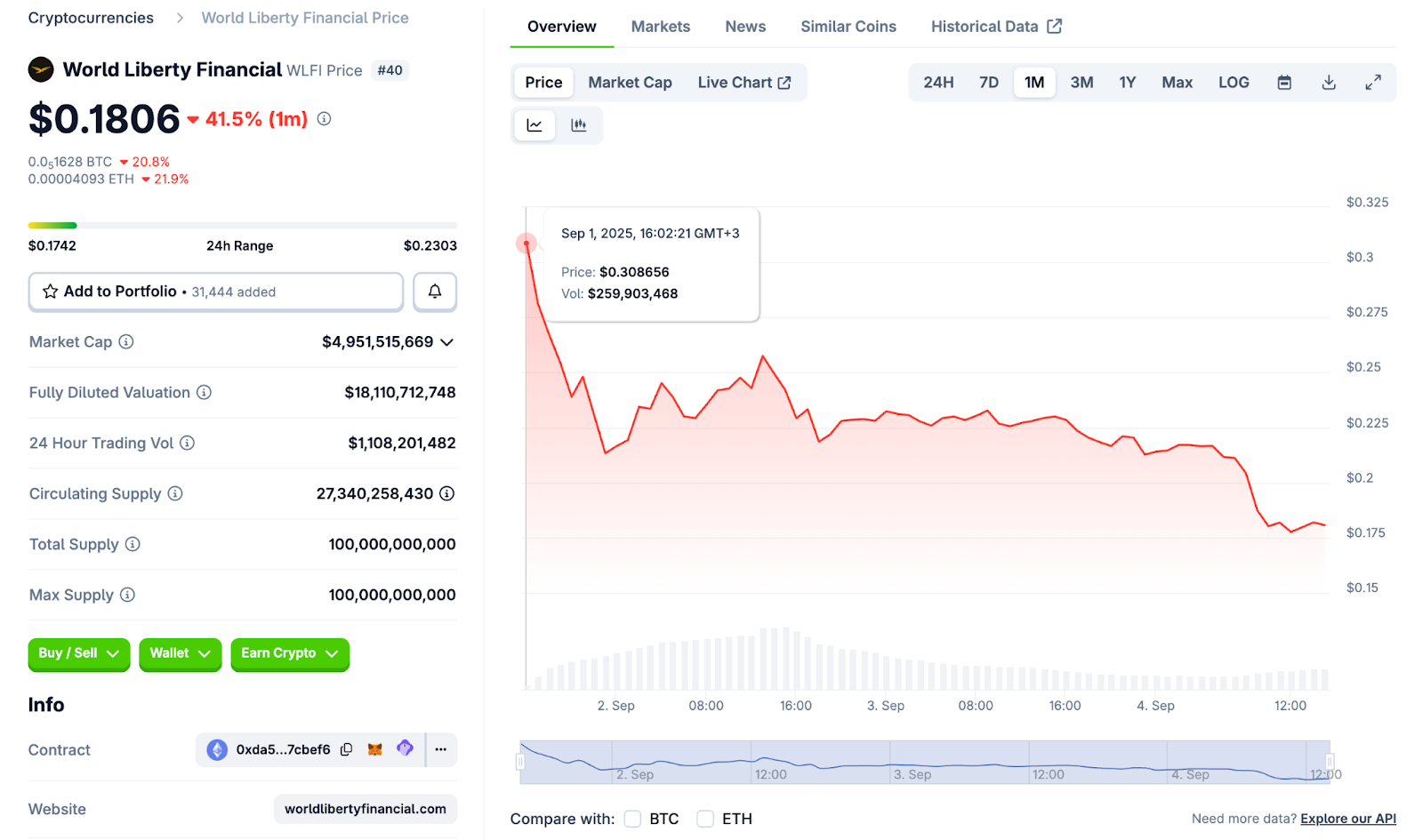Screen dimensions: 1423x840
Task: Open more contract options ellipsis
Action: pos(441,749)
